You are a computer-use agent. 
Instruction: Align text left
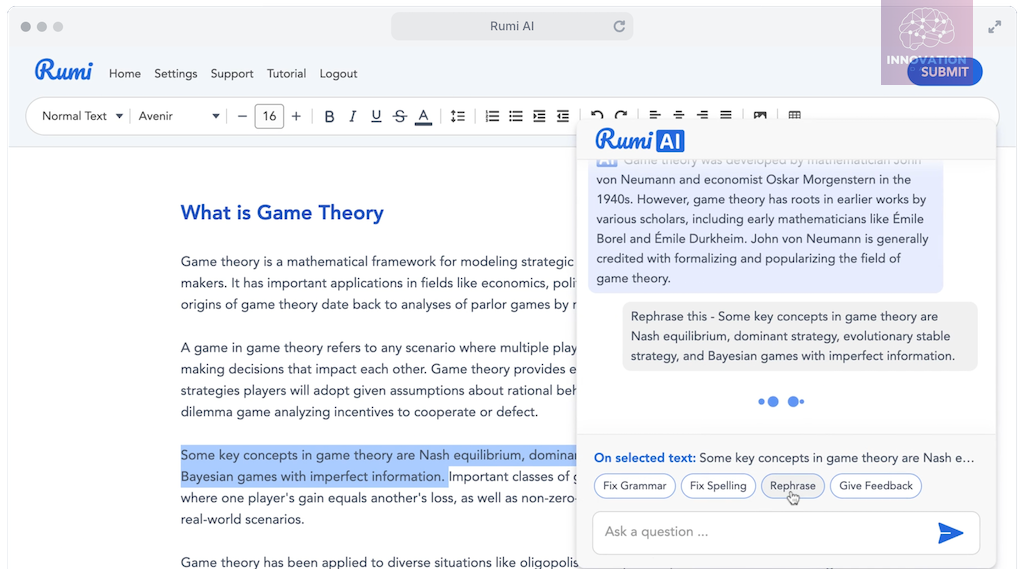point(655,114)
